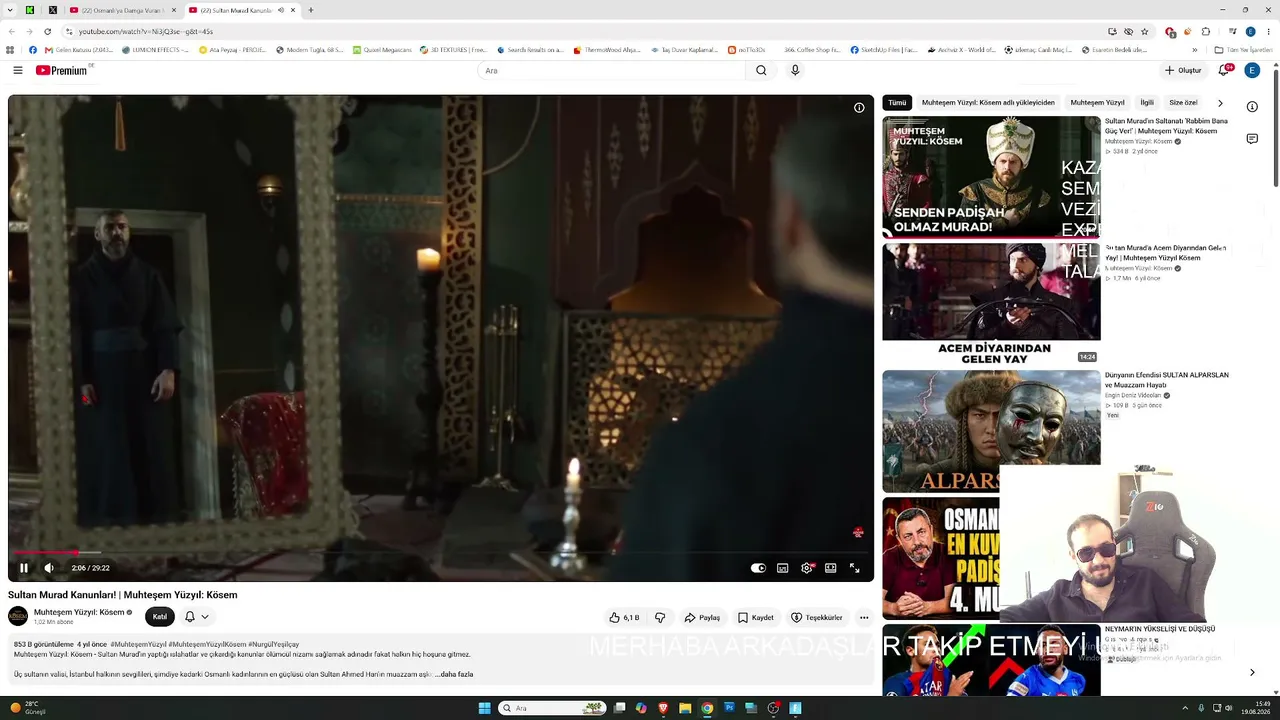Screen dimensions: 1280x720
Task: Show overflow bookmarks with the chevron
Action: [x=1195, y=50]
